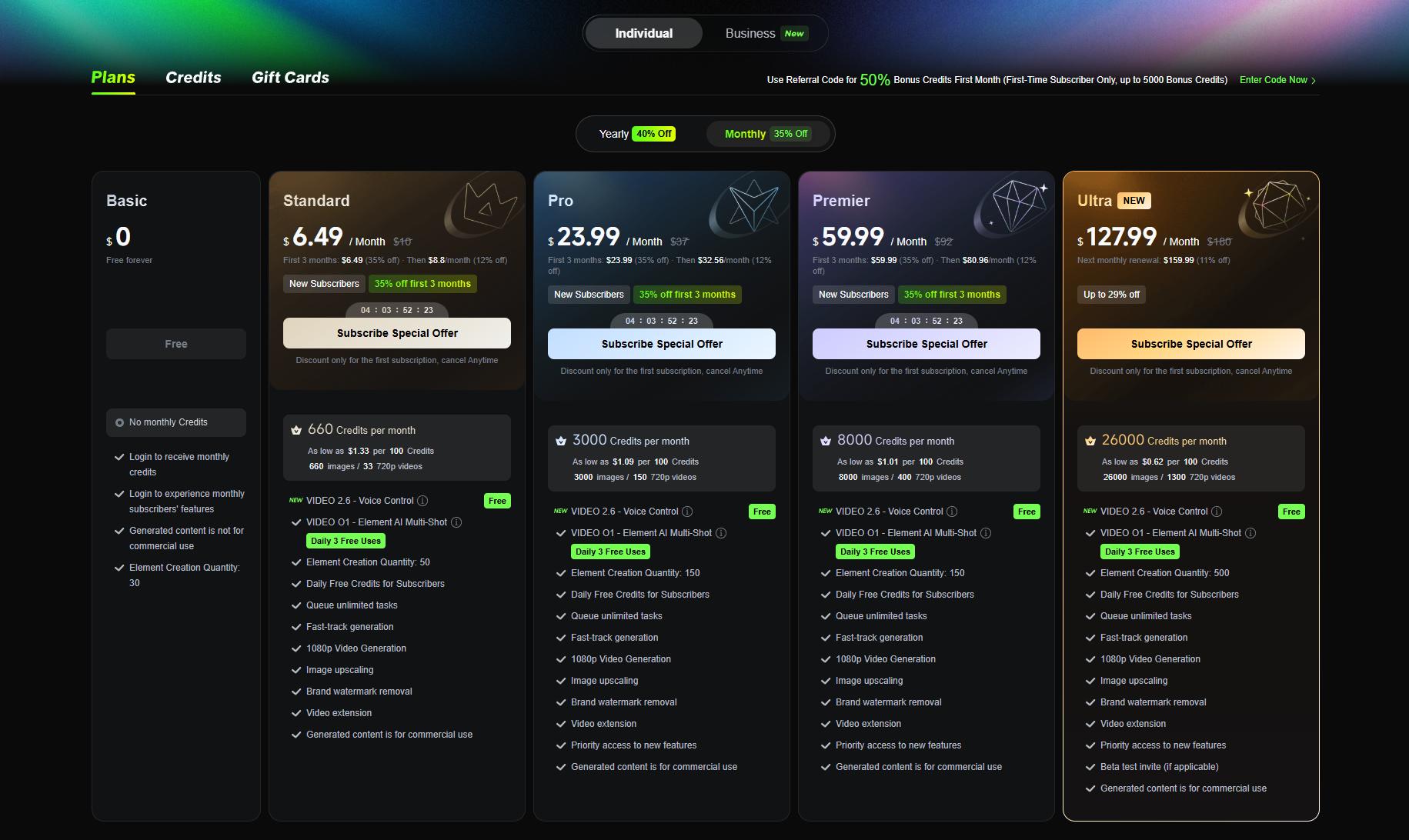Select Premier Image upscaling row

pyautogui.click(x=862, y=681)
